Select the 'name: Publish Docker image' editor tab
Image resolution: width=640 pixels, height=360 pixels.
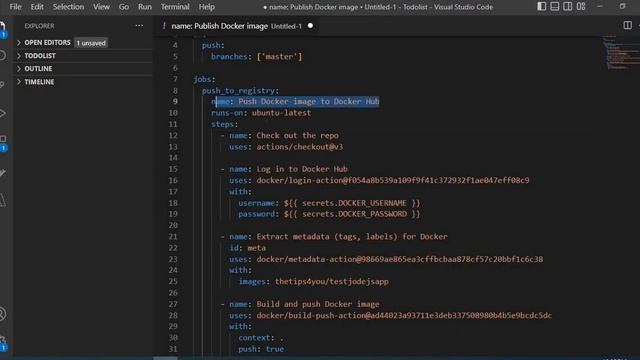click(237, 26)
